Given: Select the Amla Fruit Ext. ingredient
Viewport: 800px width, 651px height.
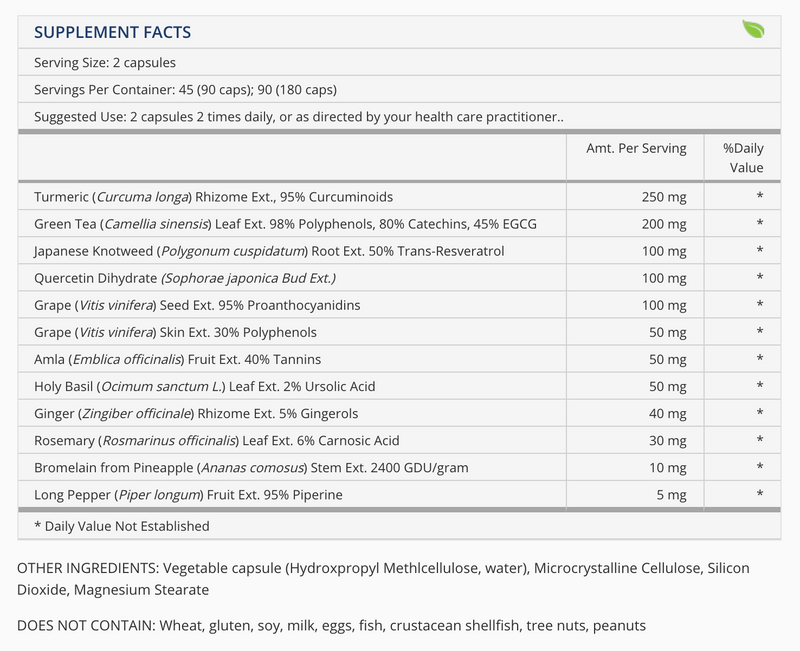Looking at the screenshot, I should pos(177,359).
